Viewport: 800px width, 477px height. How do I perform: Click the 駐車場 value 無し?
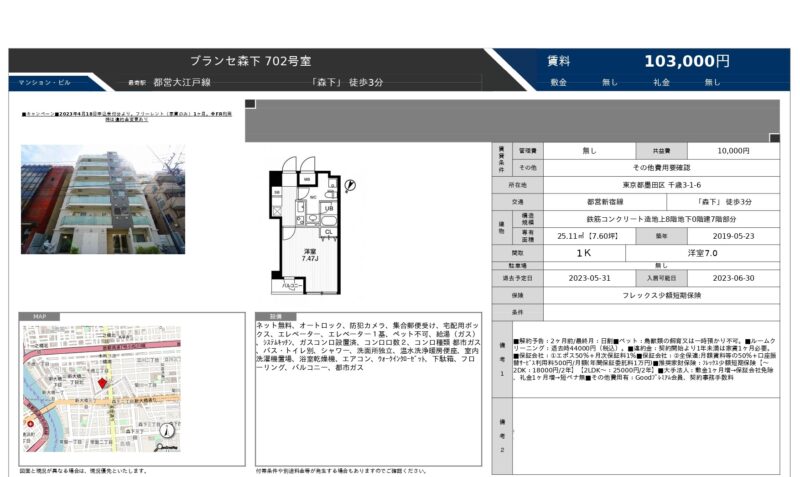point(661,266)
